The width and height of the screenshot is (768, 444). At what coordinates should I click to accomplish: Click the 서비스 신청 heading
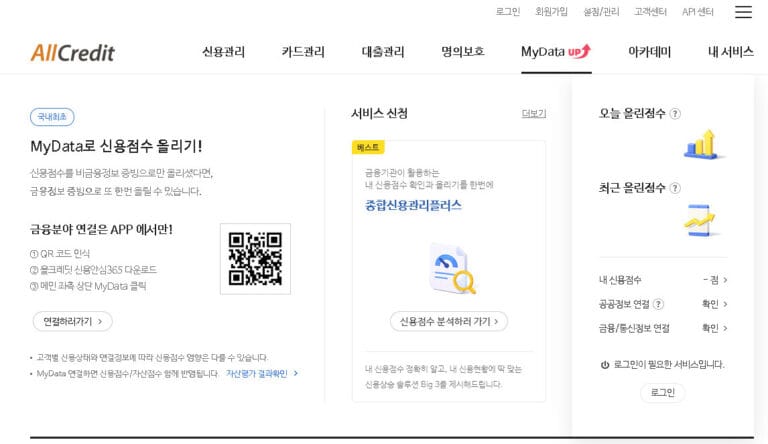click(x=380, y=114)
